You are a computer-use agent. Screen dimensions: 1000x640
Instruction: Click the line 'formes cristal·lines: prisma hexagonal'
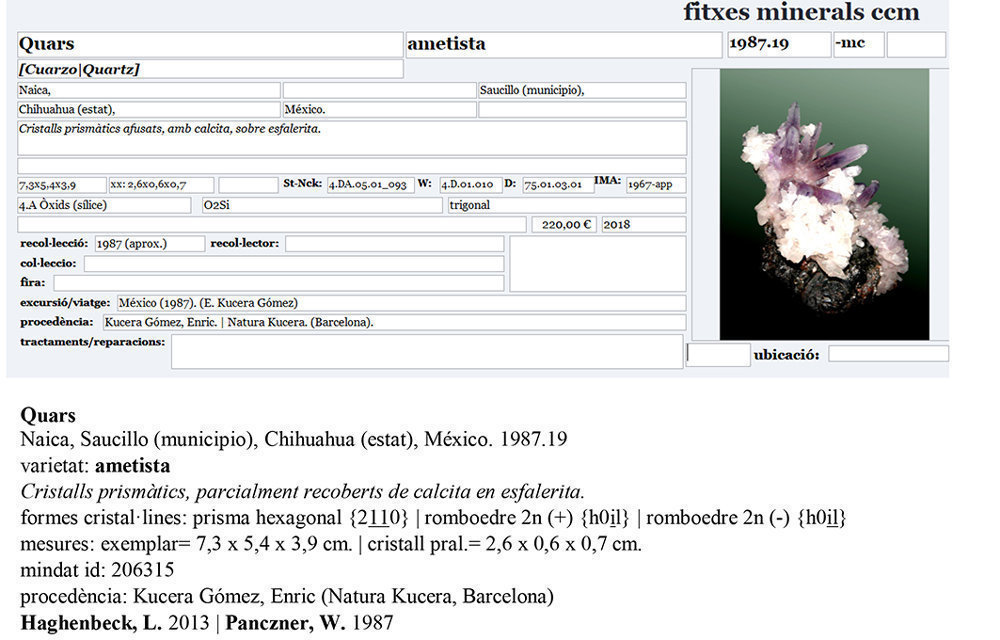point(433,518)
